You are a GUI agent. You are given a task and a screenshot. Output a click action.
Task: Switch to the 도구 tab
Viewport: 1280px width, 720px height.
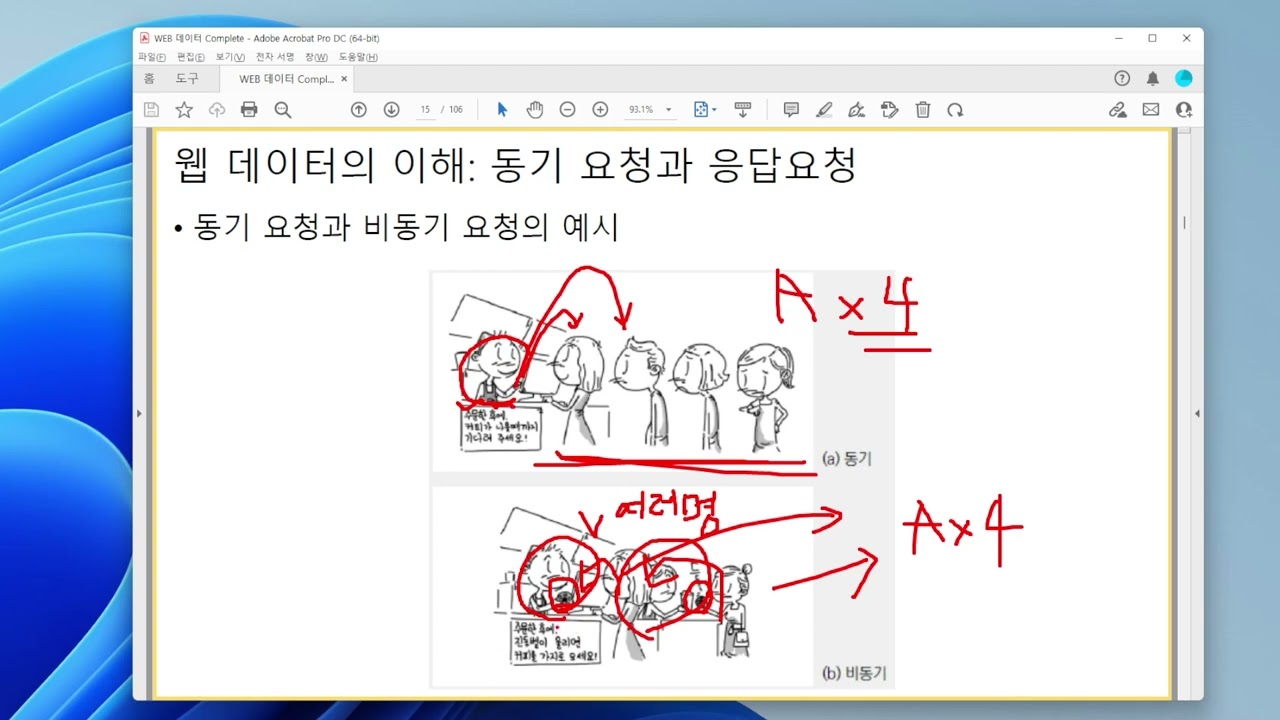pos(187,78)
